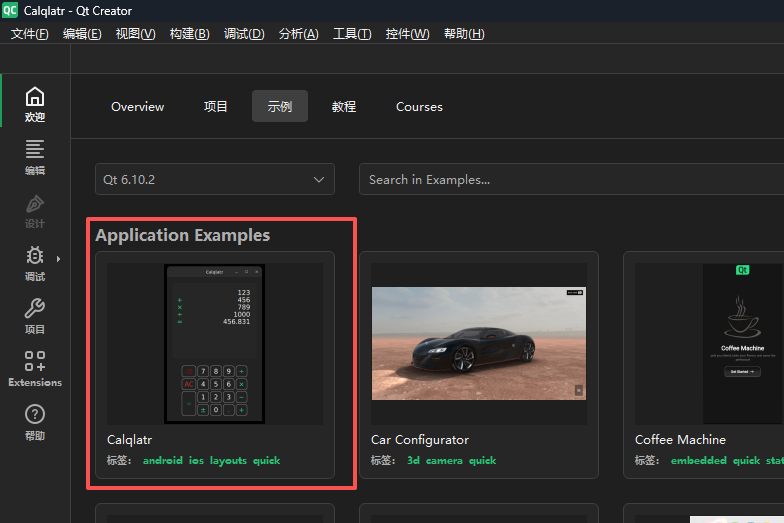Filter by ios tag on Calqlatr
Screen dimensions: 784x523
point(196,460)
